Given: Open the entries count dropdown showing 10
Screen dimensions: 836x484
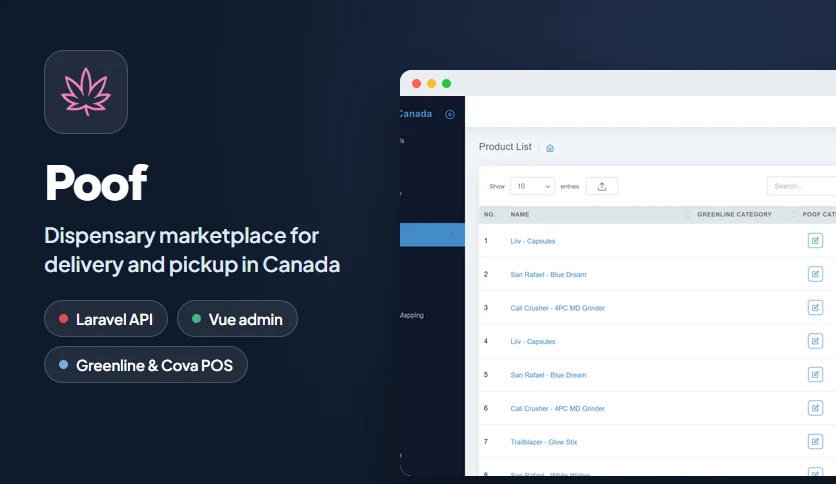Looking at the screenshot, I should [x=532, y=186].
